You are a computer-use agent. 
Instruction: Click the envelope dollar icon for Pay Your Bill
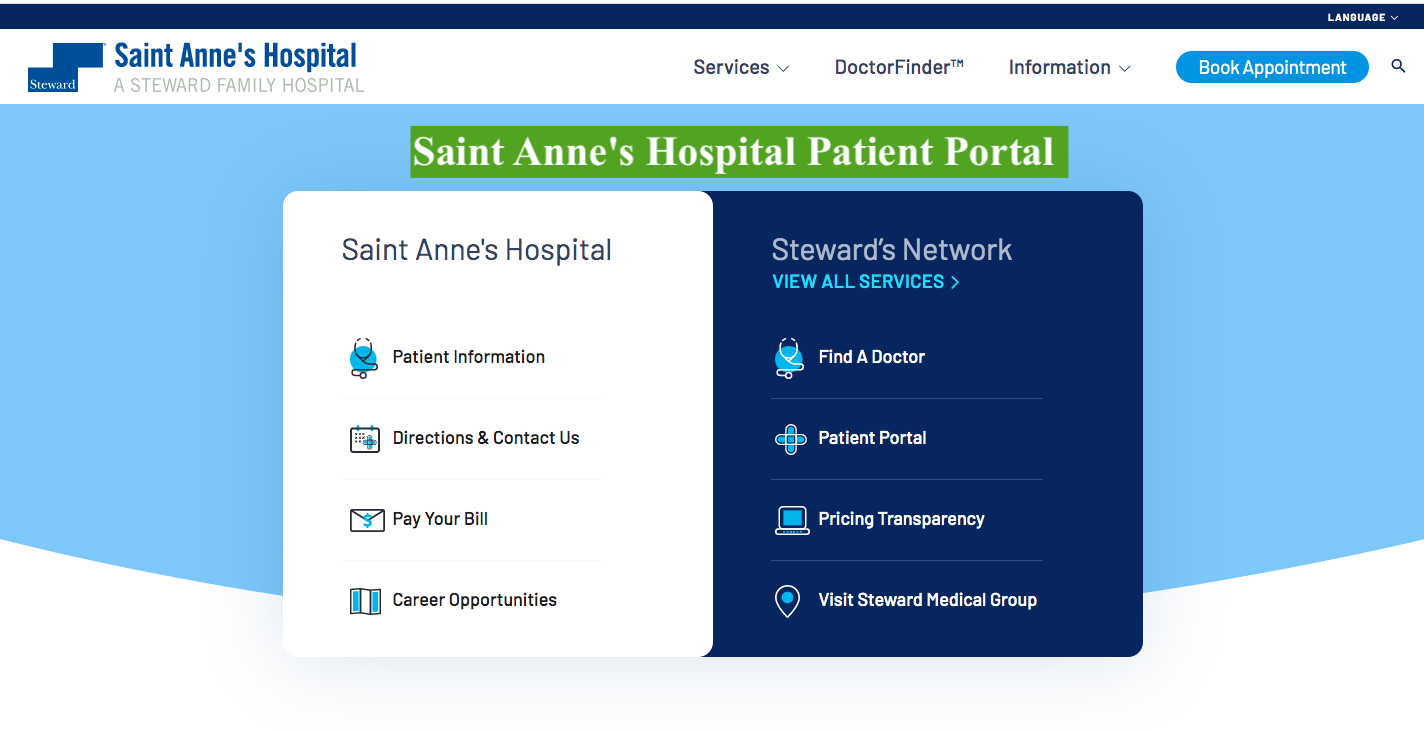tap(367, 520)
